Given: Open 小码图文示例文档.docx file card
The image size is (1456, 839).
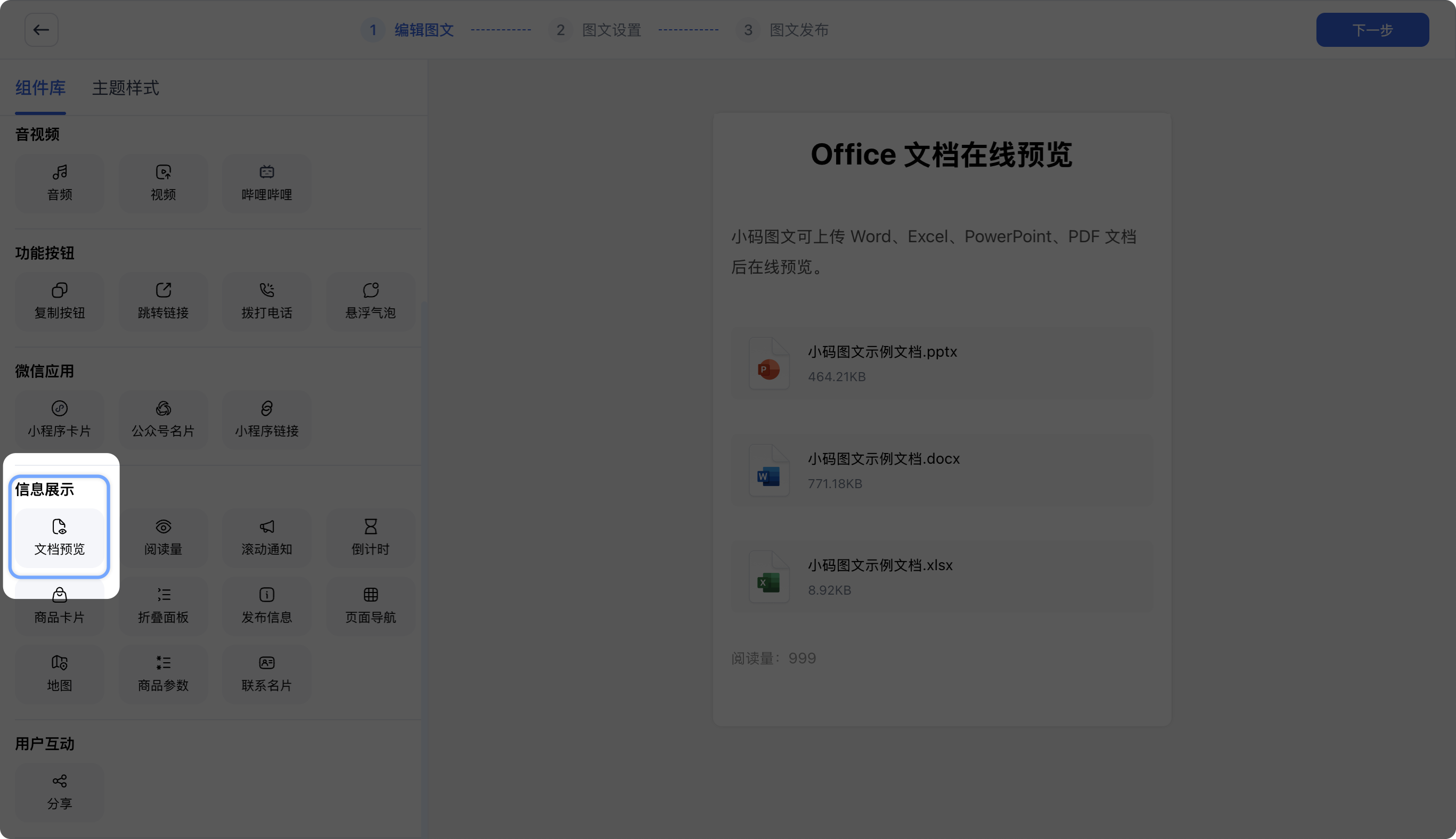Looking at the screenshot, I should [x=942, y=470].
